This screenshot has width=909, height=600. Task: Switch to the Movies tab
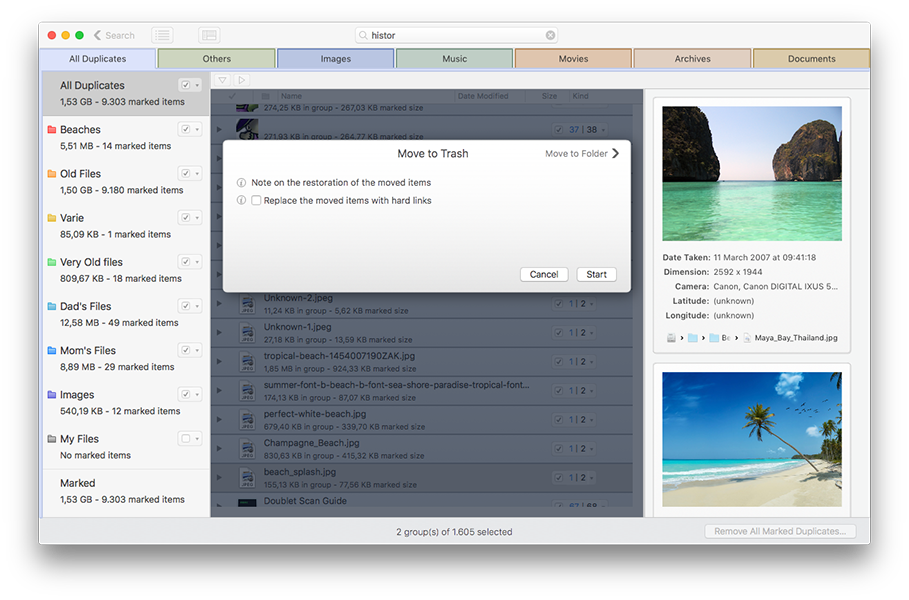click(x=573, y=59)
